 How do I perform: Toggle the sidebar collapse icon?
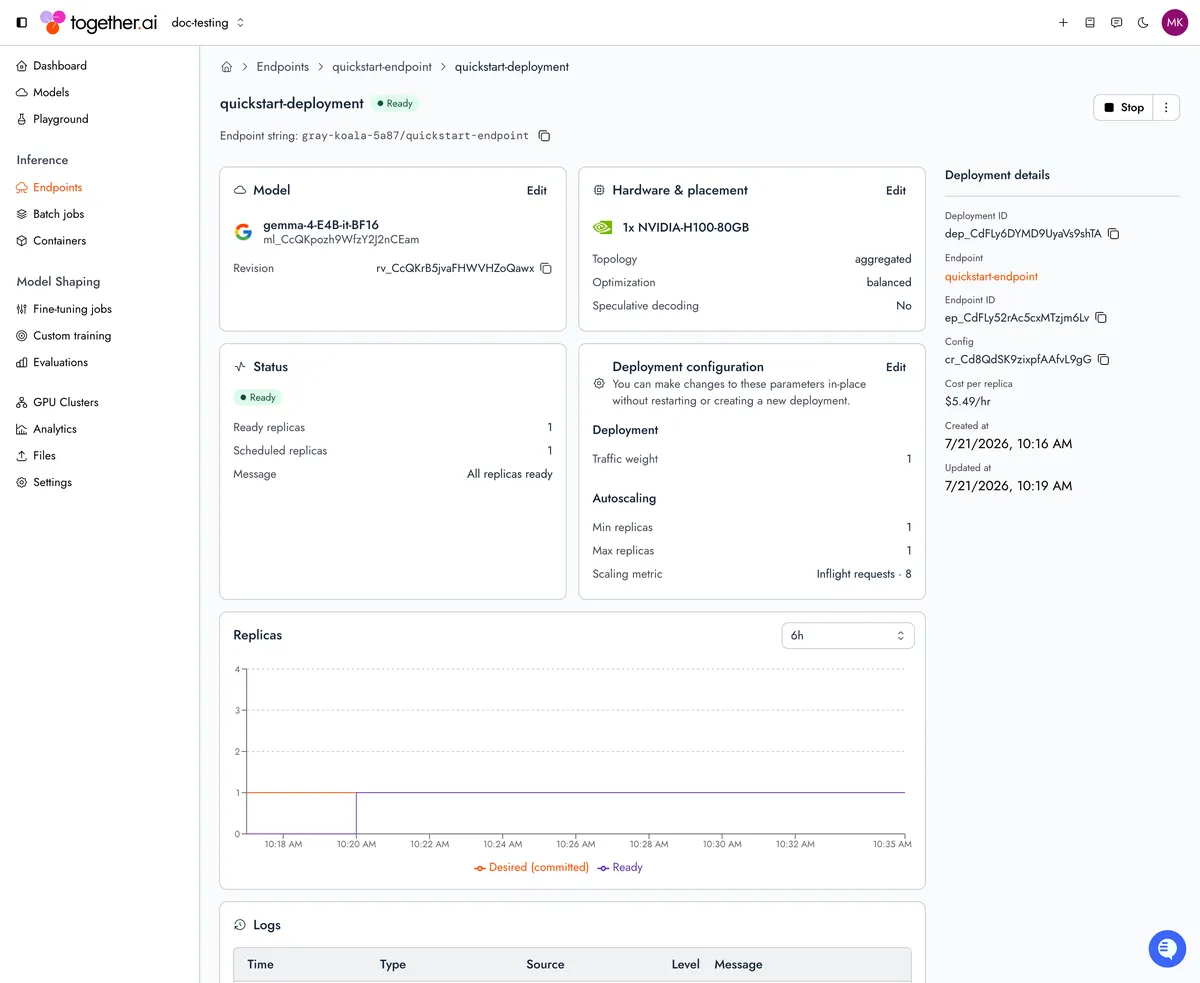pos(22,22)
